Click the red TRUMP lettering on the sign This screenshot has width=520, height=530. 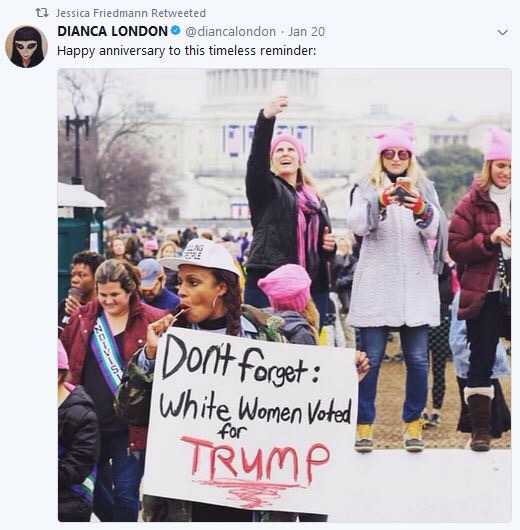255,459
